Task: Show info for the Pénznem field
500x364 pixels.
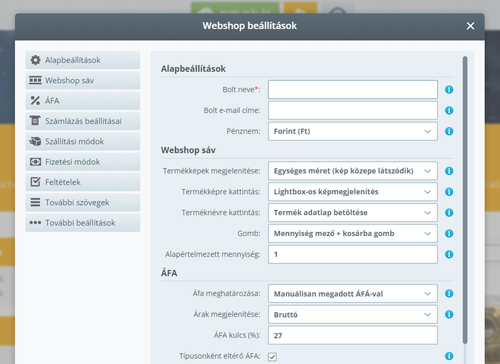Action: click(449, 131)
